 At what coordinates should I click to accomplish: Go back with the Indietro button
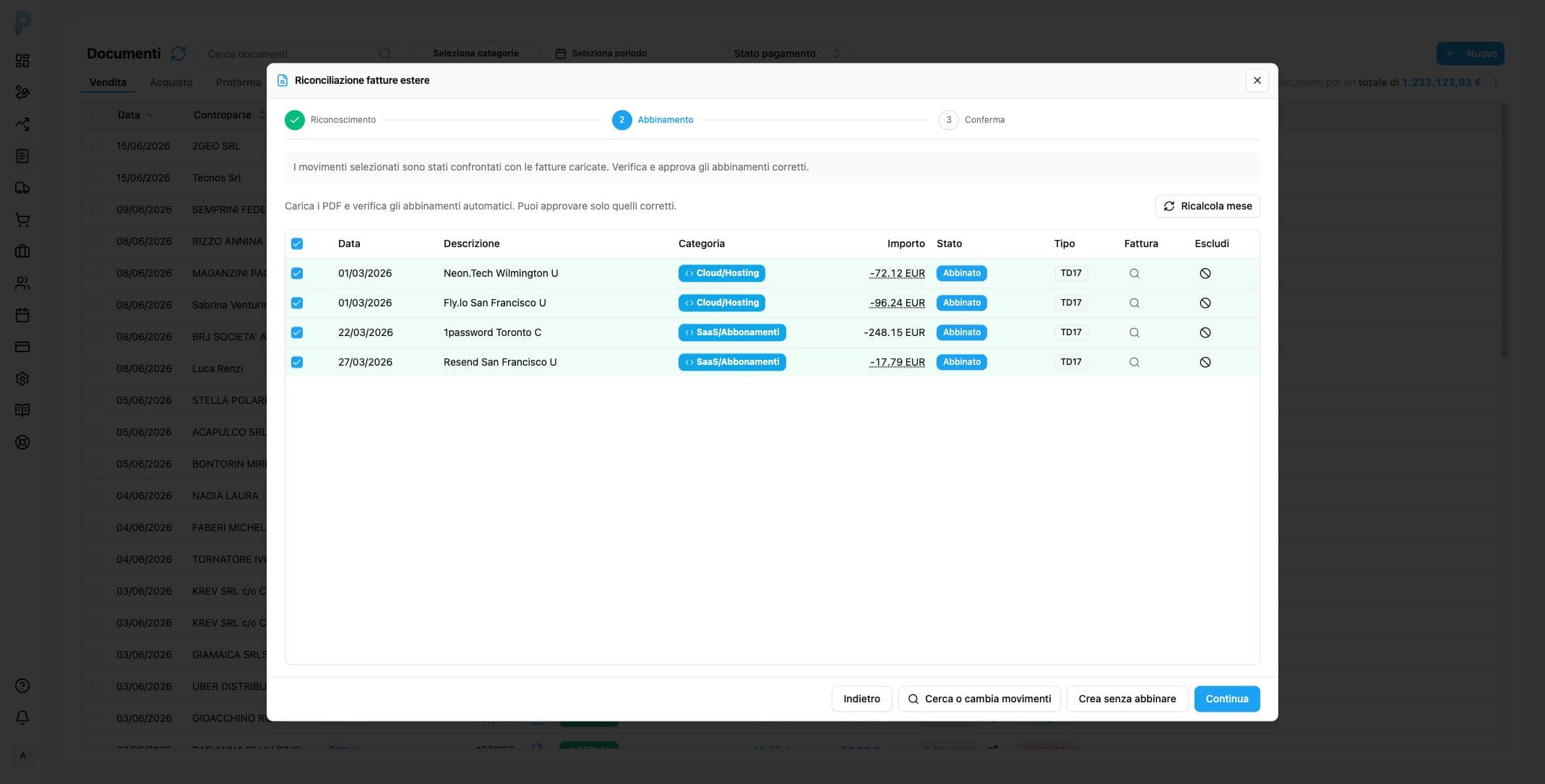pyautogui.click(x=861, y=699)
